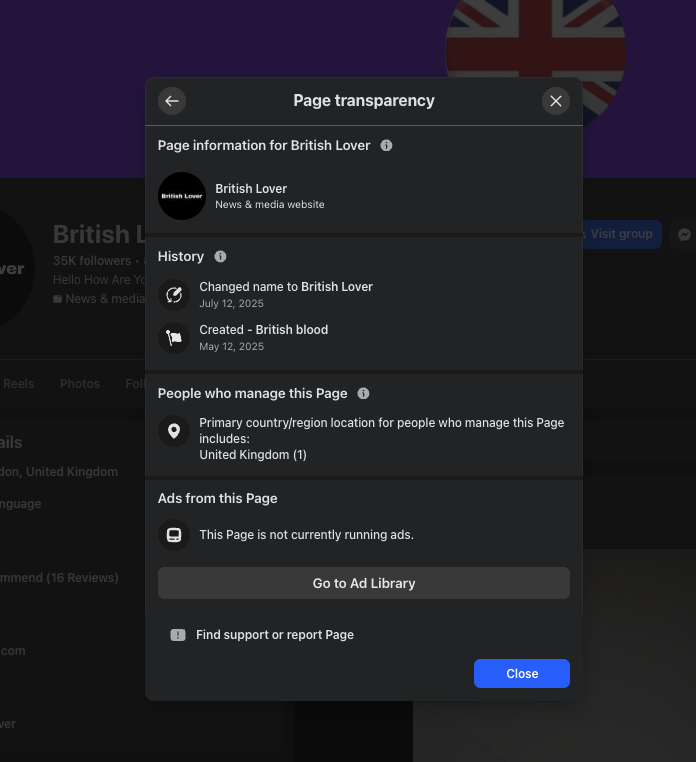Click the ads monitor icon
The height and width of the screenshot is (762, 696).
click(174, 535)
